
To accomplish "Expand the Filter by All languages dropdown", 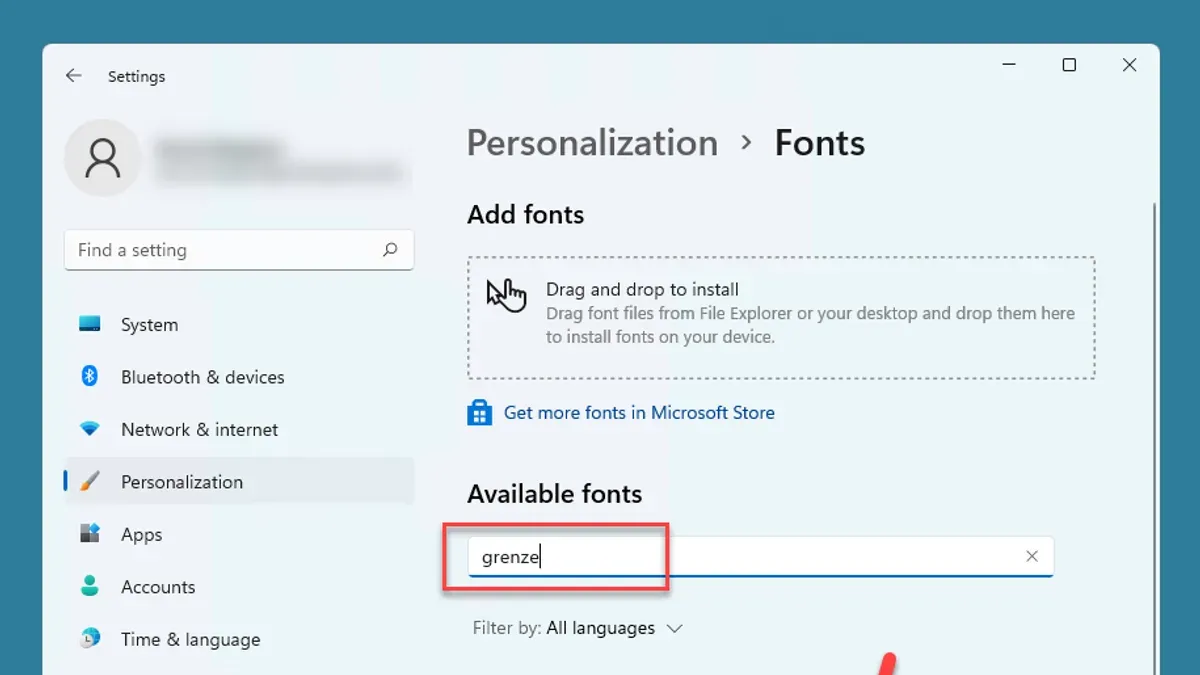I will tap(578, 628).
